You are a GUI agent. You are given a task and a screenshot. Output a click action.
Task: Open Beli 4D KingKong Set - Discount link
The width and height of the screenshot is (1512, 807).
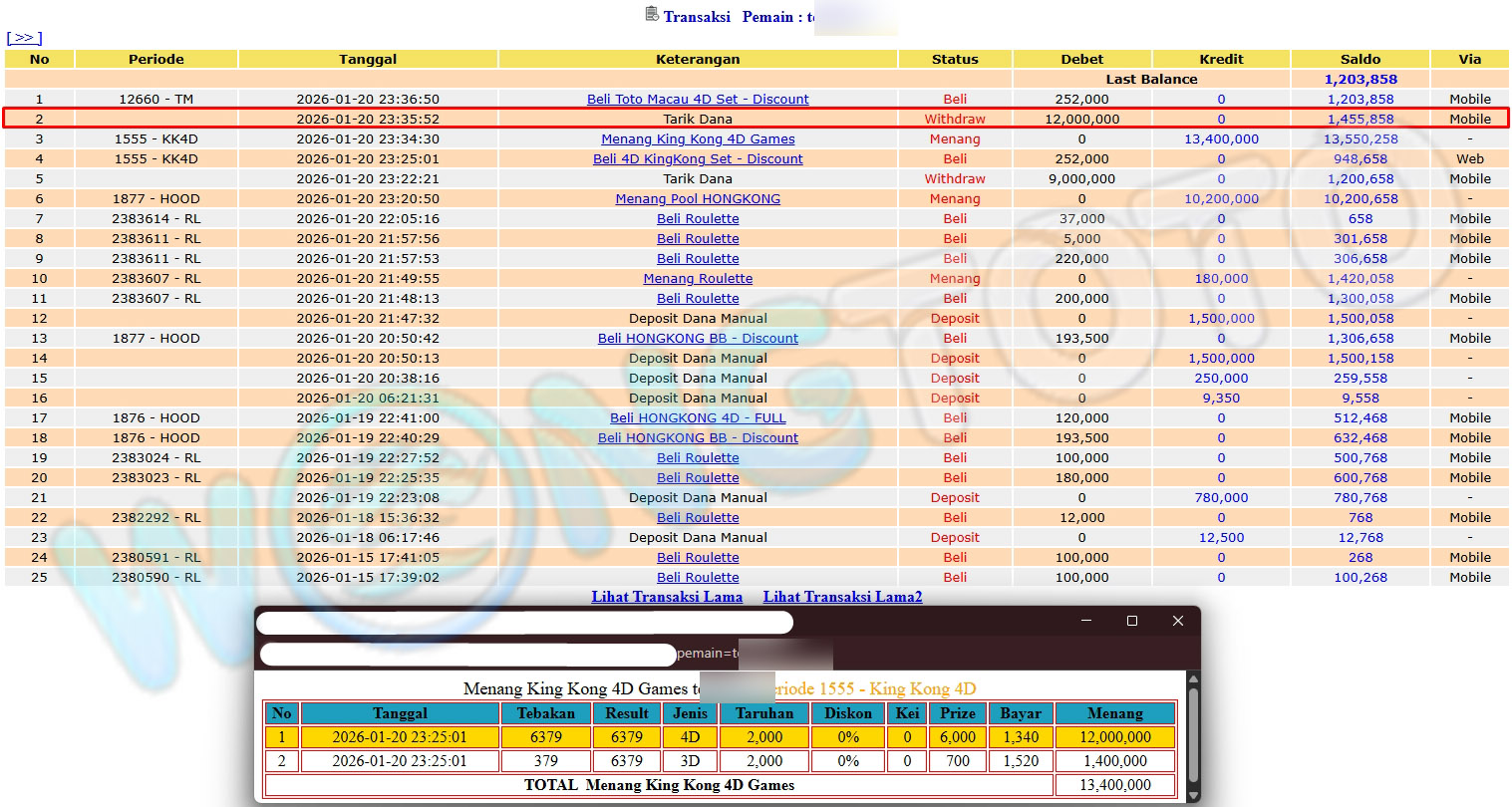coord(698,159)
